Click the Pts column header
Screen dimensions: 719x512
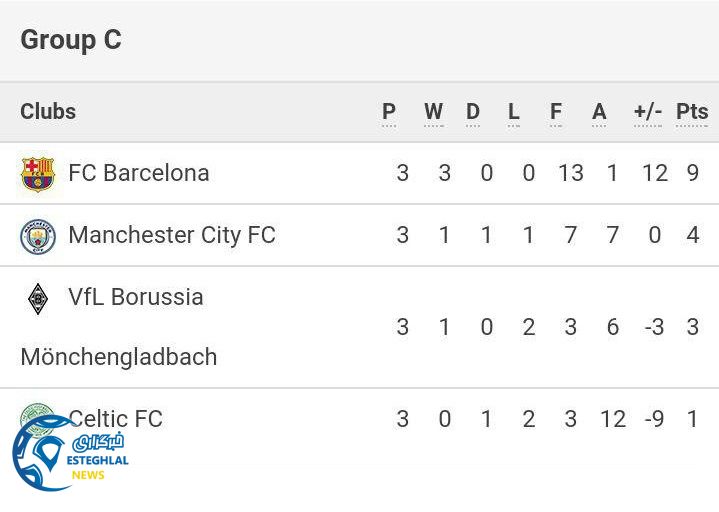692,112
